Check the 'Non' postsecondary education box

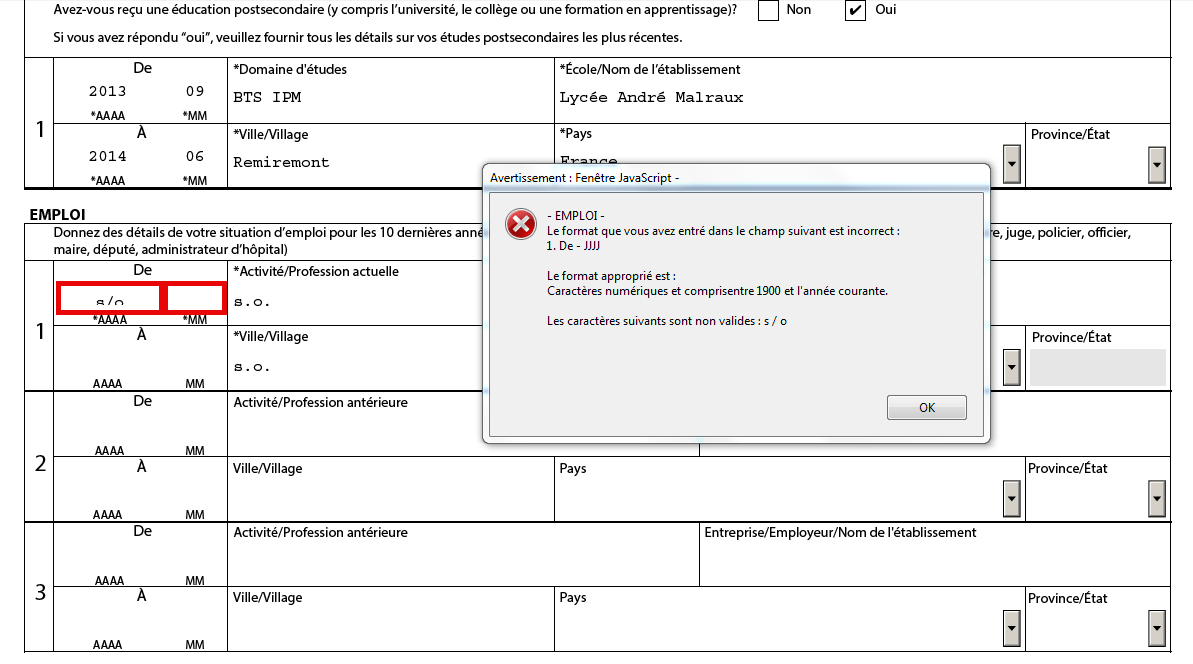coord(768,11)
